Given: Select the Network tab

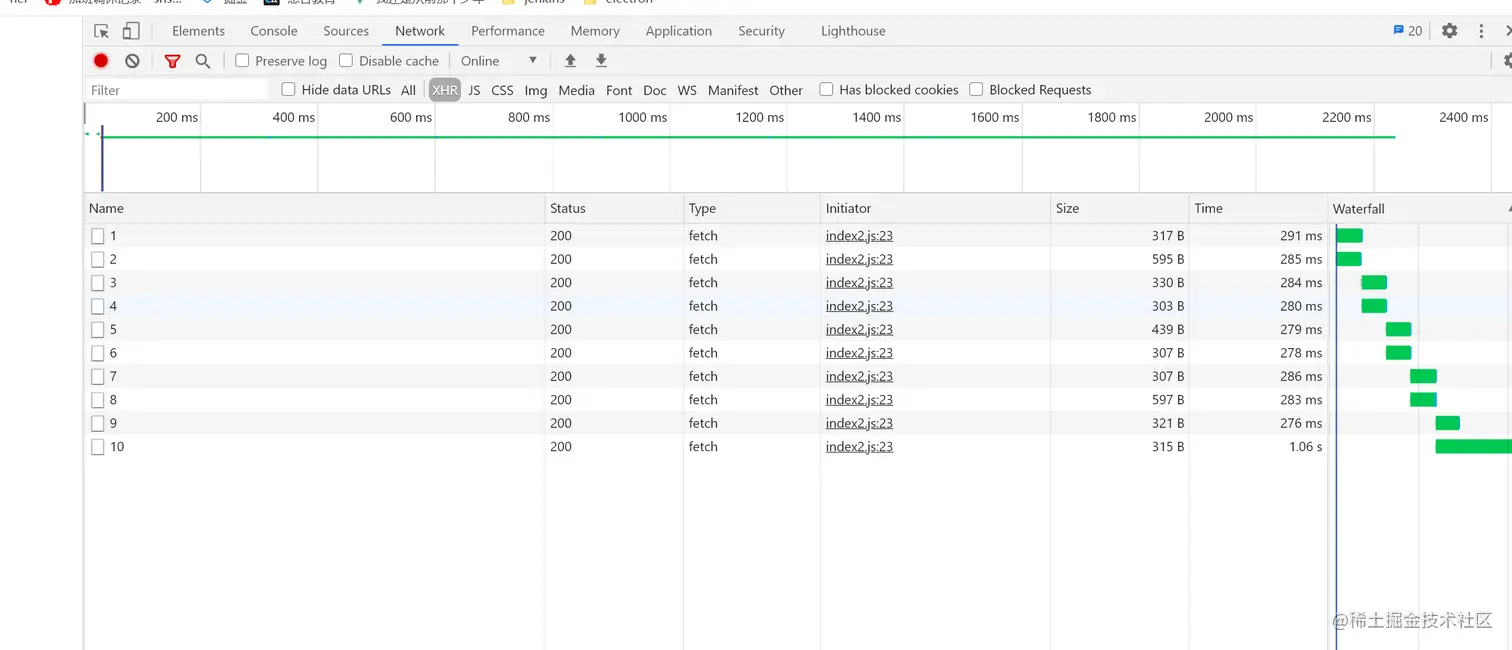Looking at the screenshot, I should click(420, 31).
